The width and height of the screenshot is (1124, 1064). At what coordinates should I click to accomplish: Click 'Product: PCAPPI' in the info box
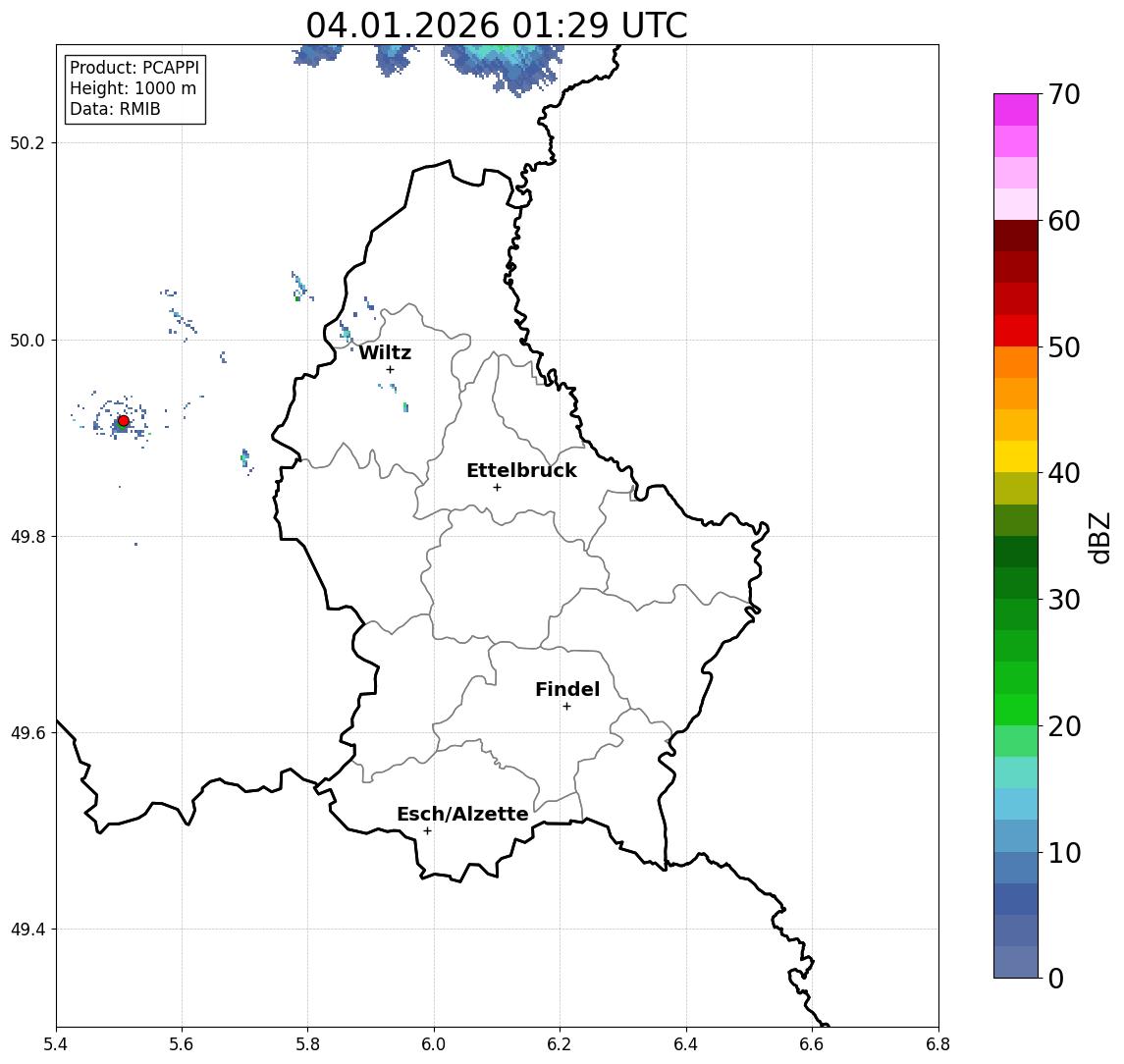(134, 68)
